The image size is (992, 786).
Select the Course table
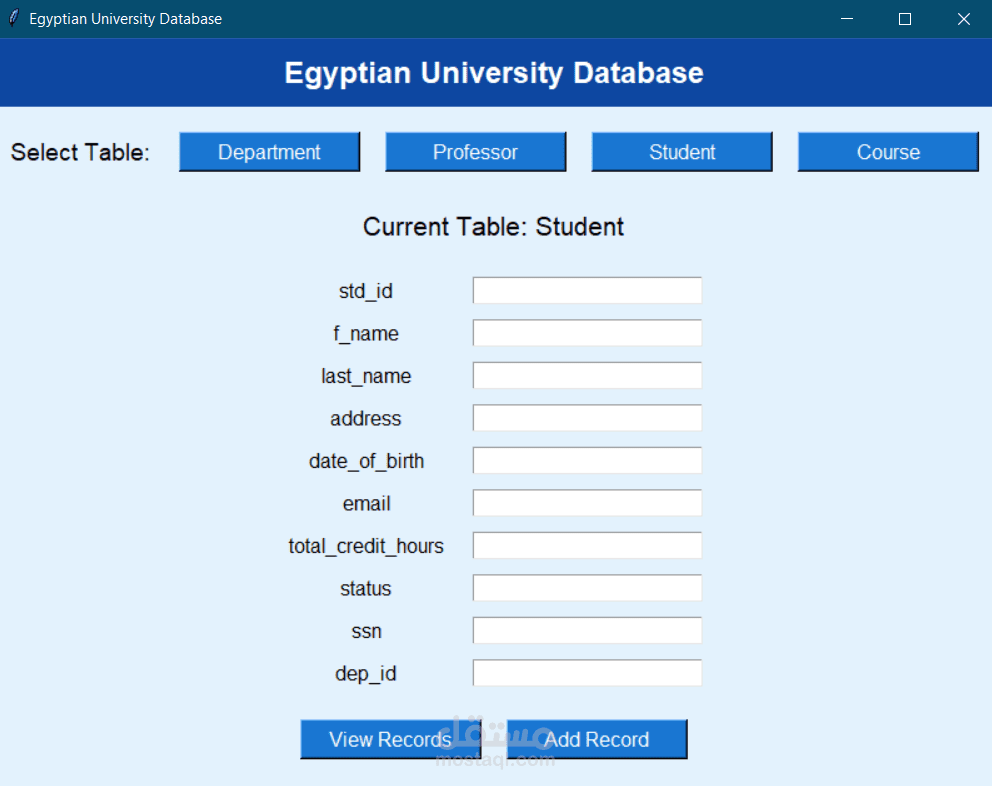click(887, 151)
